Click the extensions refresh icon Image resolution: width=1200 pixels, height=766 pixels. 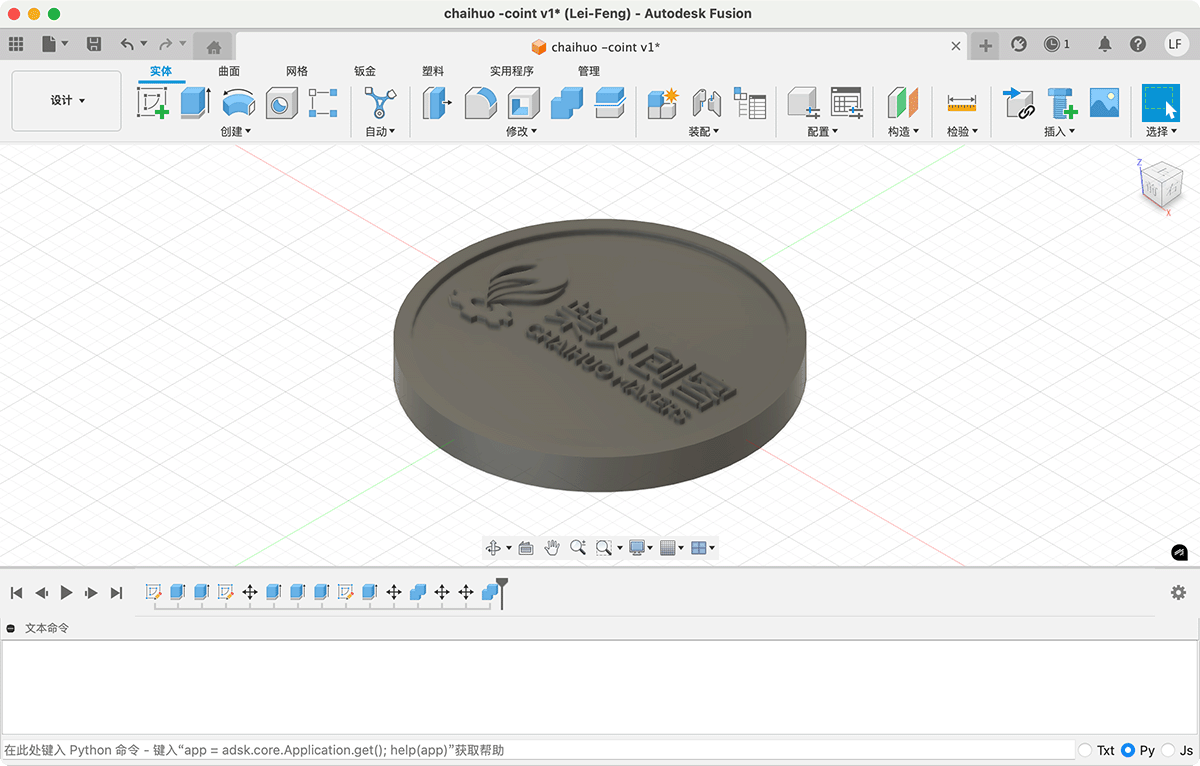click(1019, 44)
